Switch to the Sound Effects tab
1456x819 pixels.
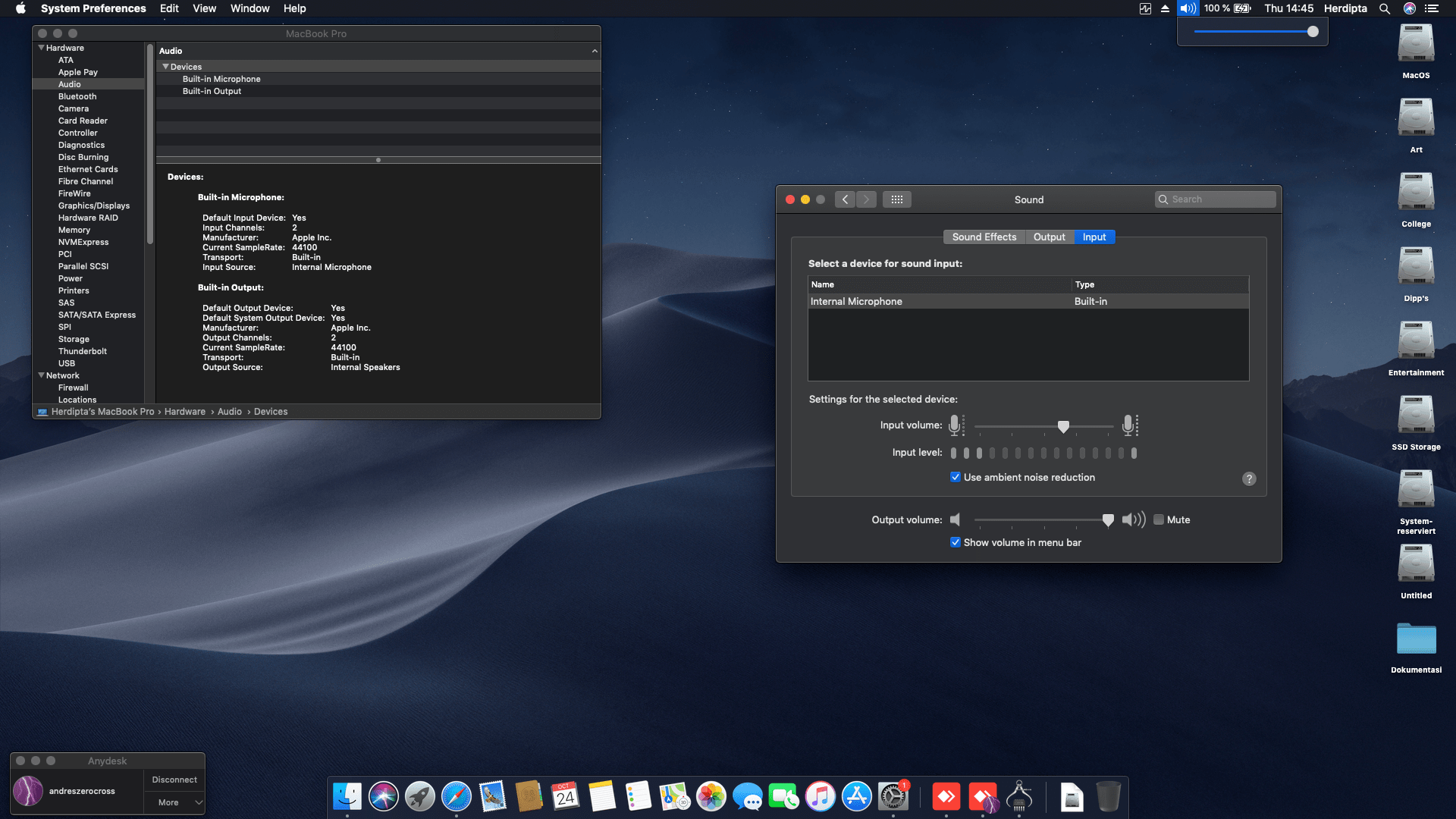click(984, 237)
